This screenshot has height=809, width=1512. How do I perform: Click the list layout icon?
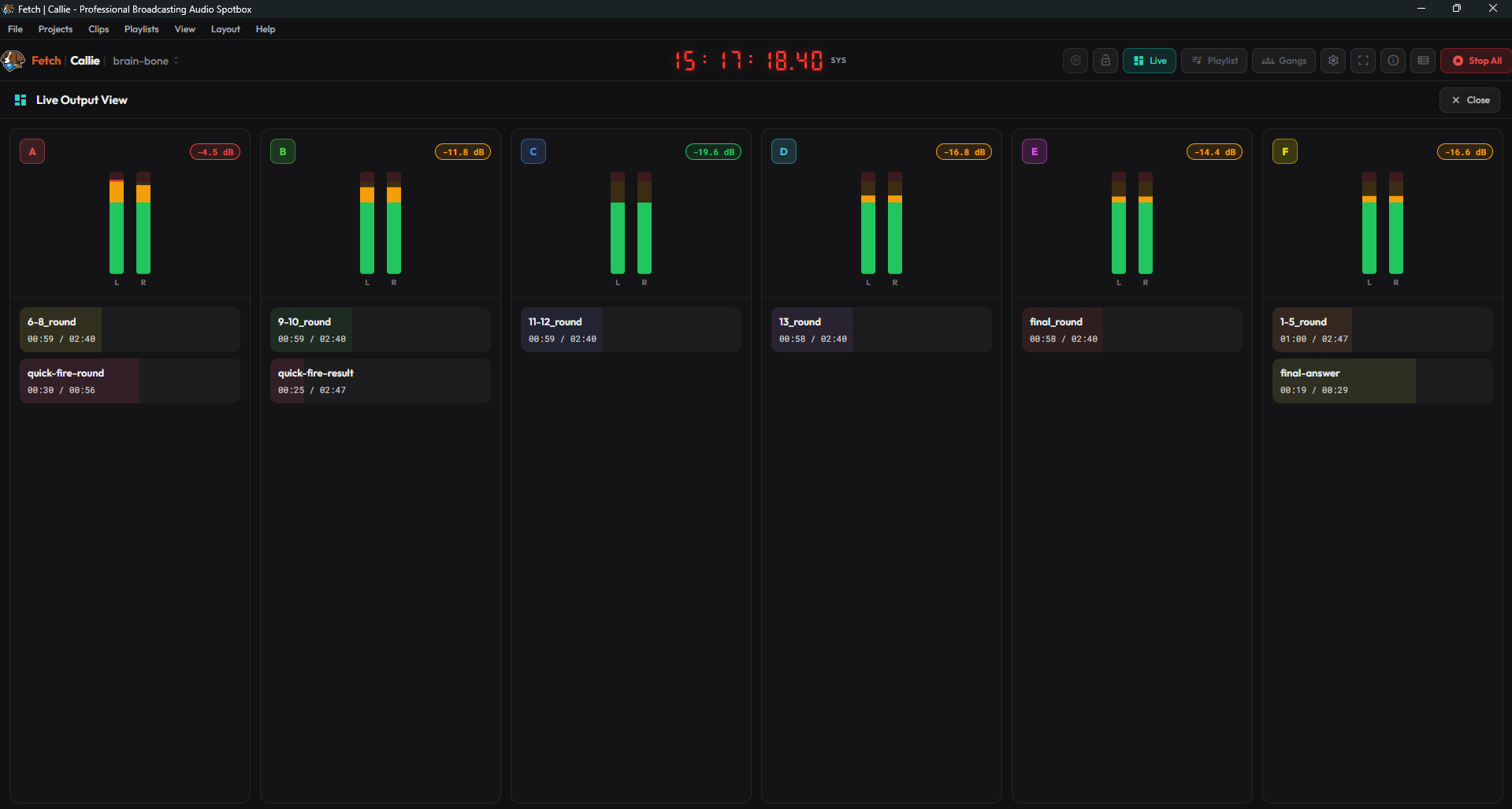1423,61
